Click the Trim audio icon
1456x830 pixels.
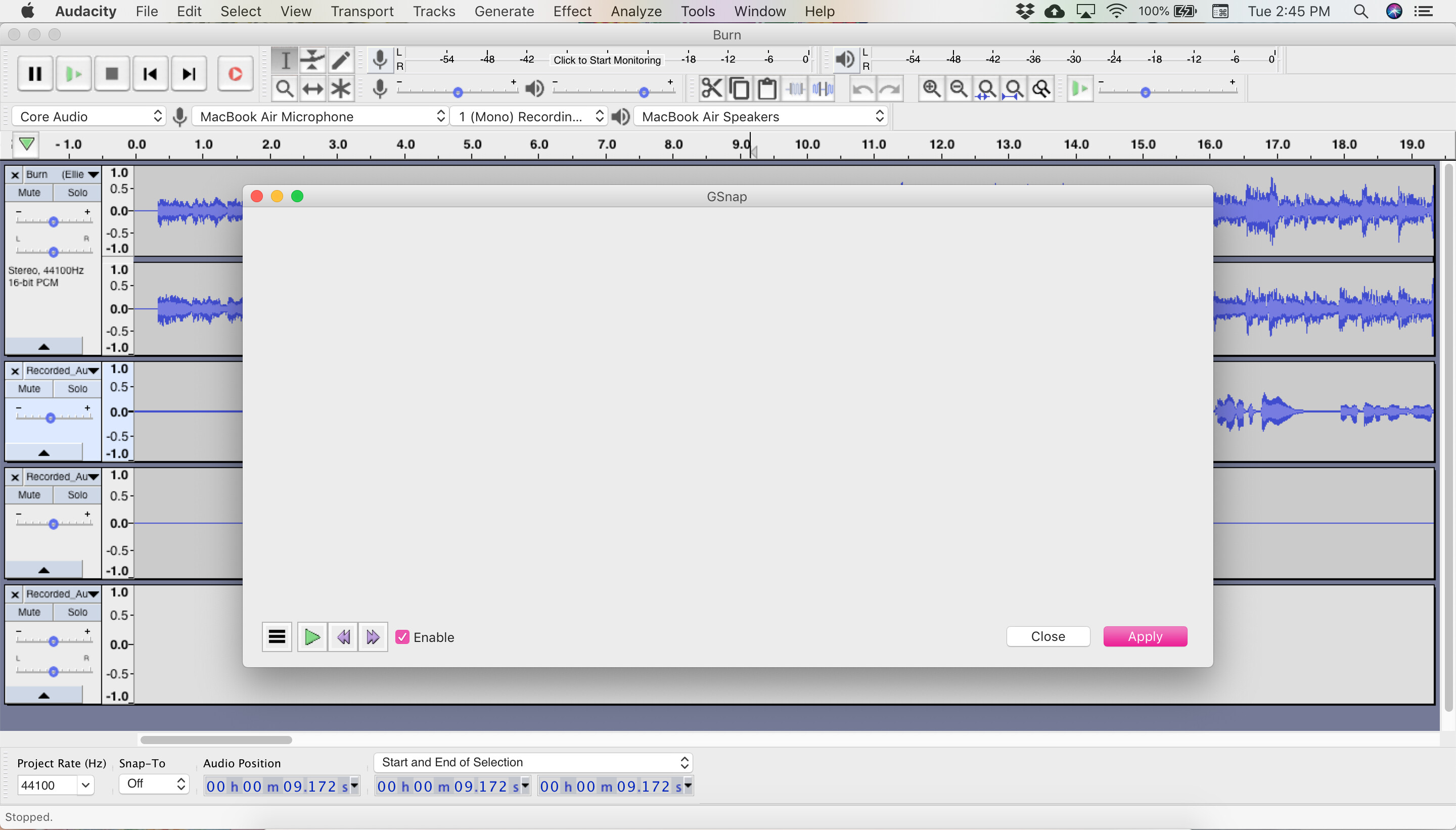tap(795, 88)
